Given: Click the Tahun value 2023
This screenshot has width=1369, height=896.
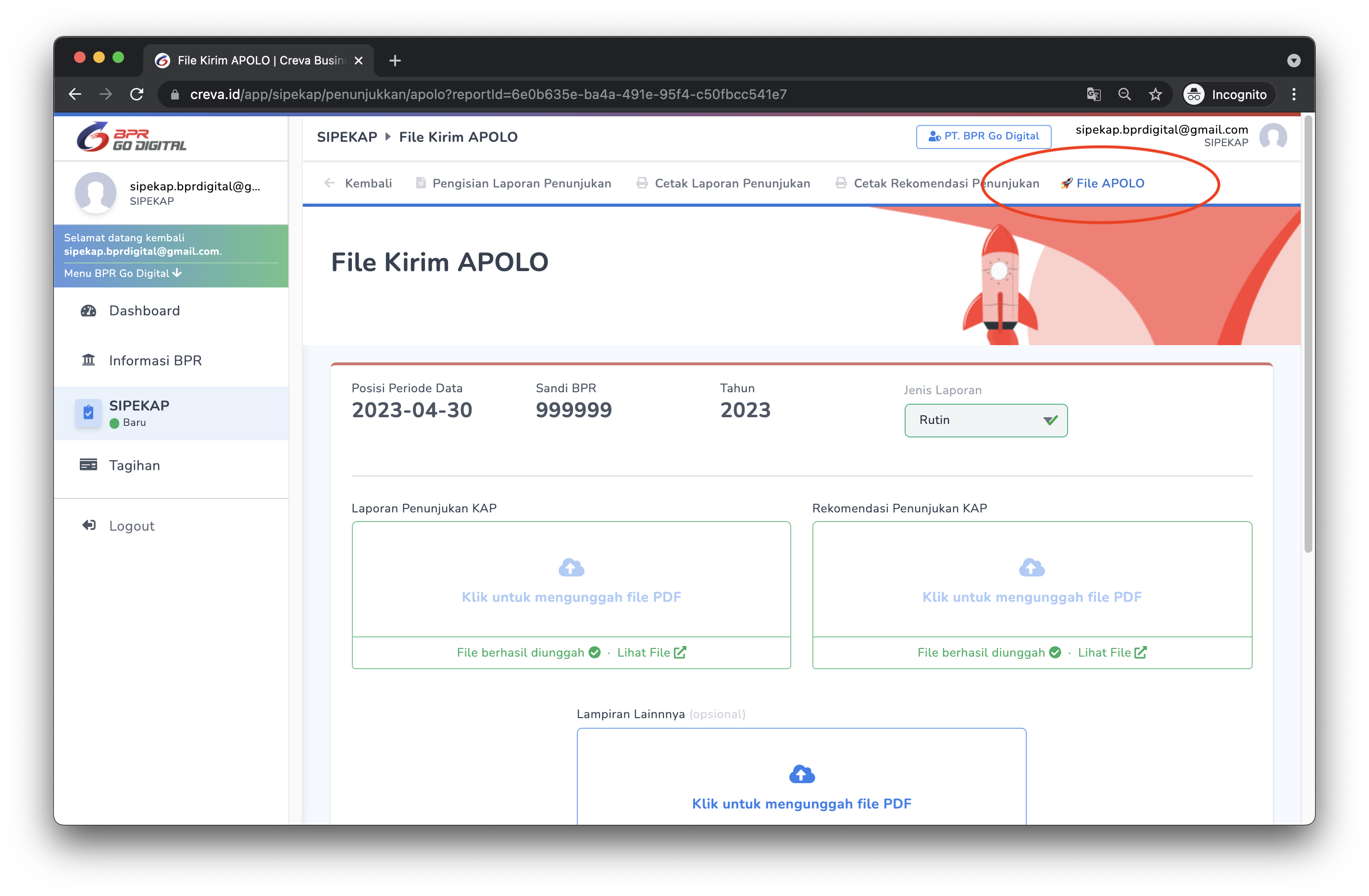Looking at the screenshot, I should point(745,410).
